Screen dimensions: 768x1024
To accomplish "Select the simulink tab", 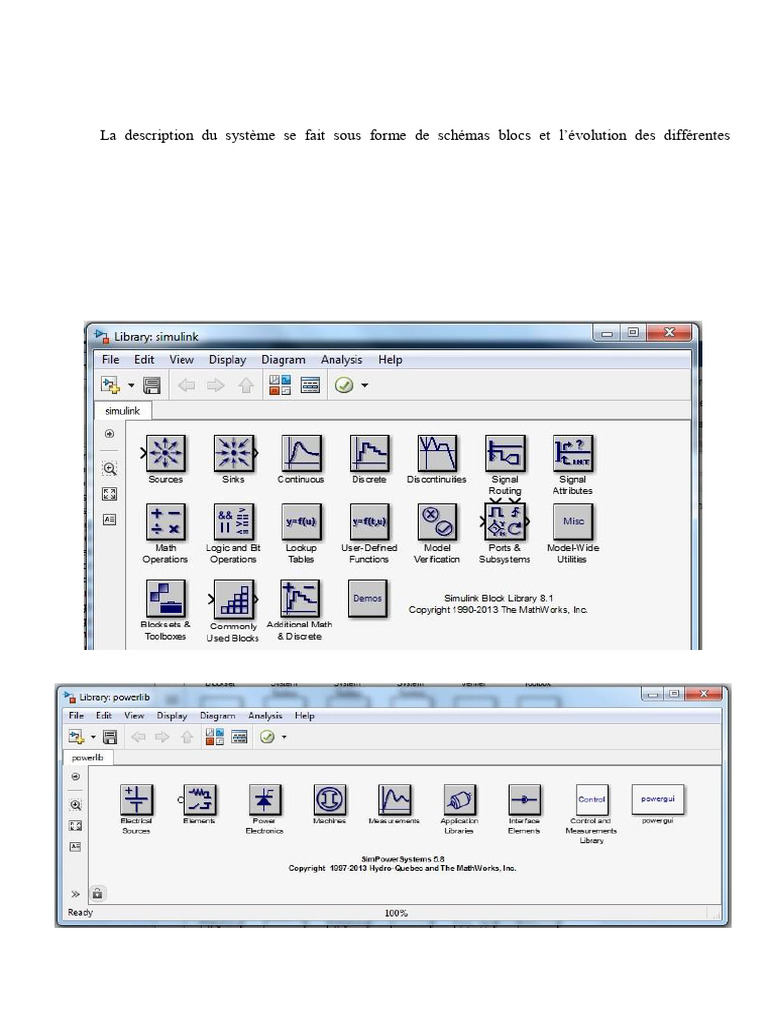I will pyautogui.click(x=122, y=411).
